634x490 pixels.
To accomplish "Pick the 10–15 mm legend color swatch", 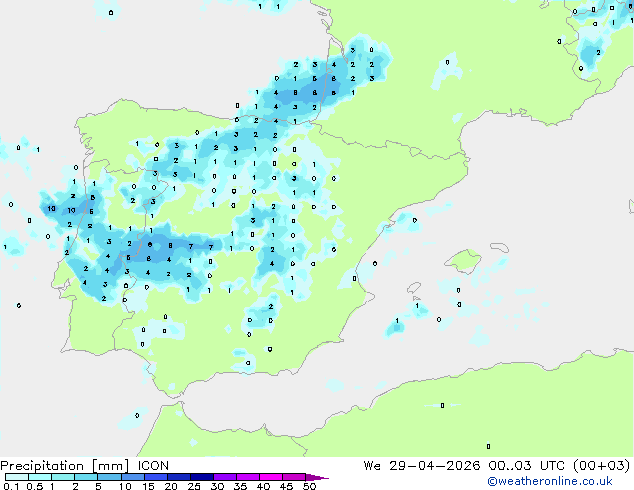I will point(133,477).
